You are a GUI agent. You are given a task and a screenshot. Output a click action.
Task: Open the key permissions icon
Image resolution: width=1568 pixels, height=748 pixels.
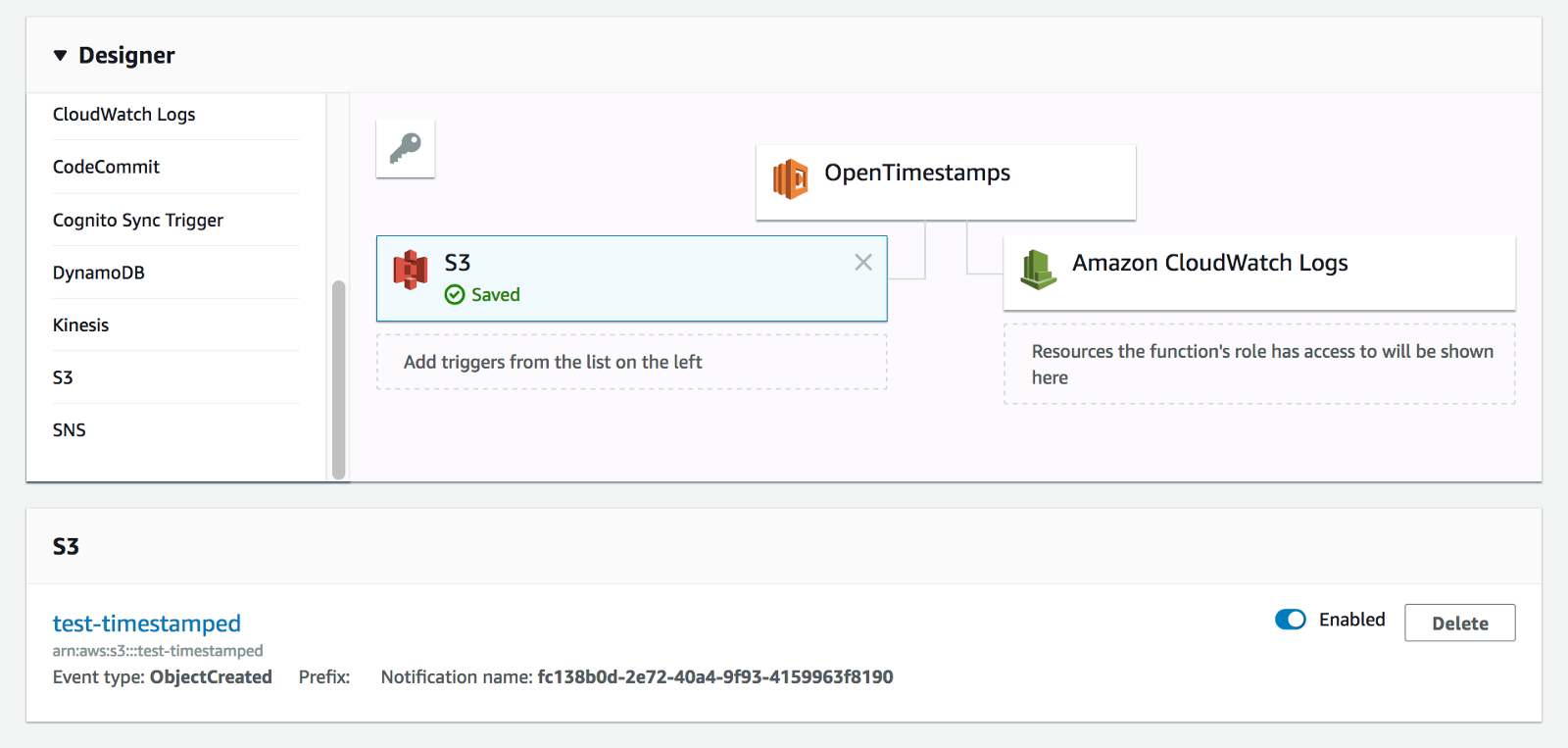(405, 148)
